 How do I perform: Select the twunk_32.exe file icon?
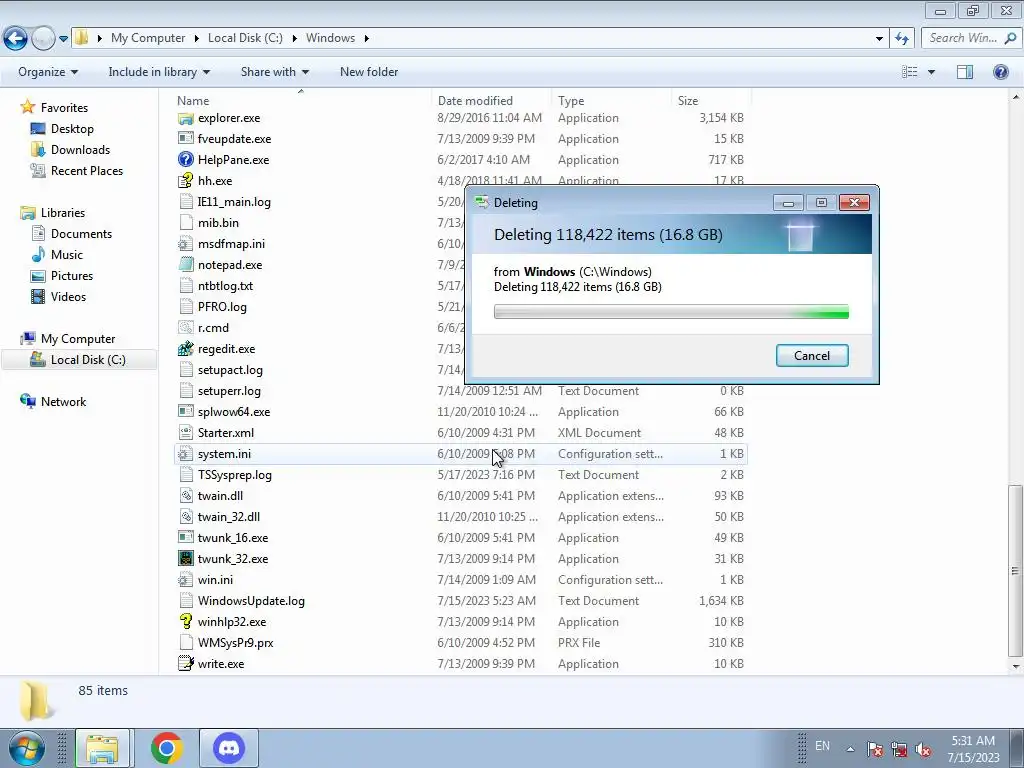coord(186,558)
